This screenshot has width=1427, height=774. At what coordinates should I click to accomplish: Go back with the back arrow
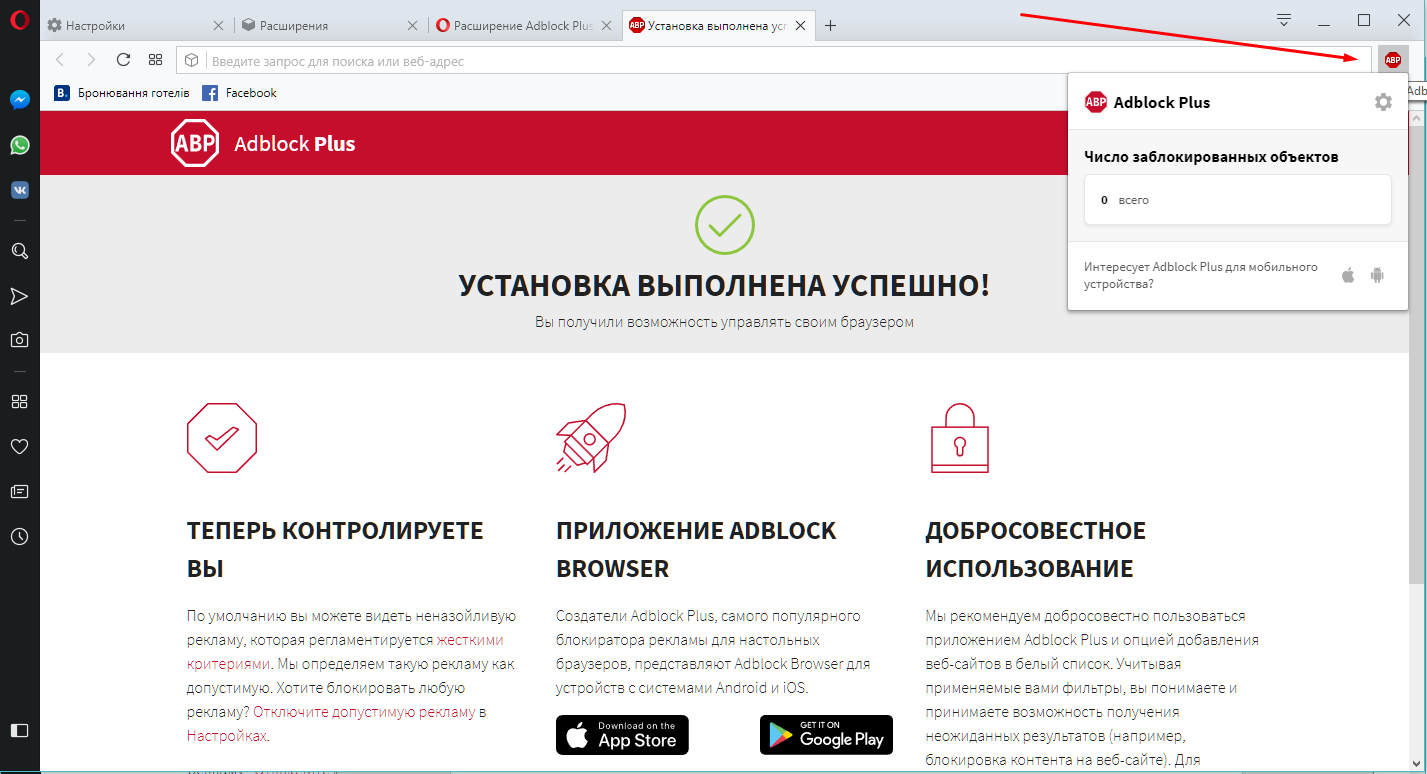point(60,60)
